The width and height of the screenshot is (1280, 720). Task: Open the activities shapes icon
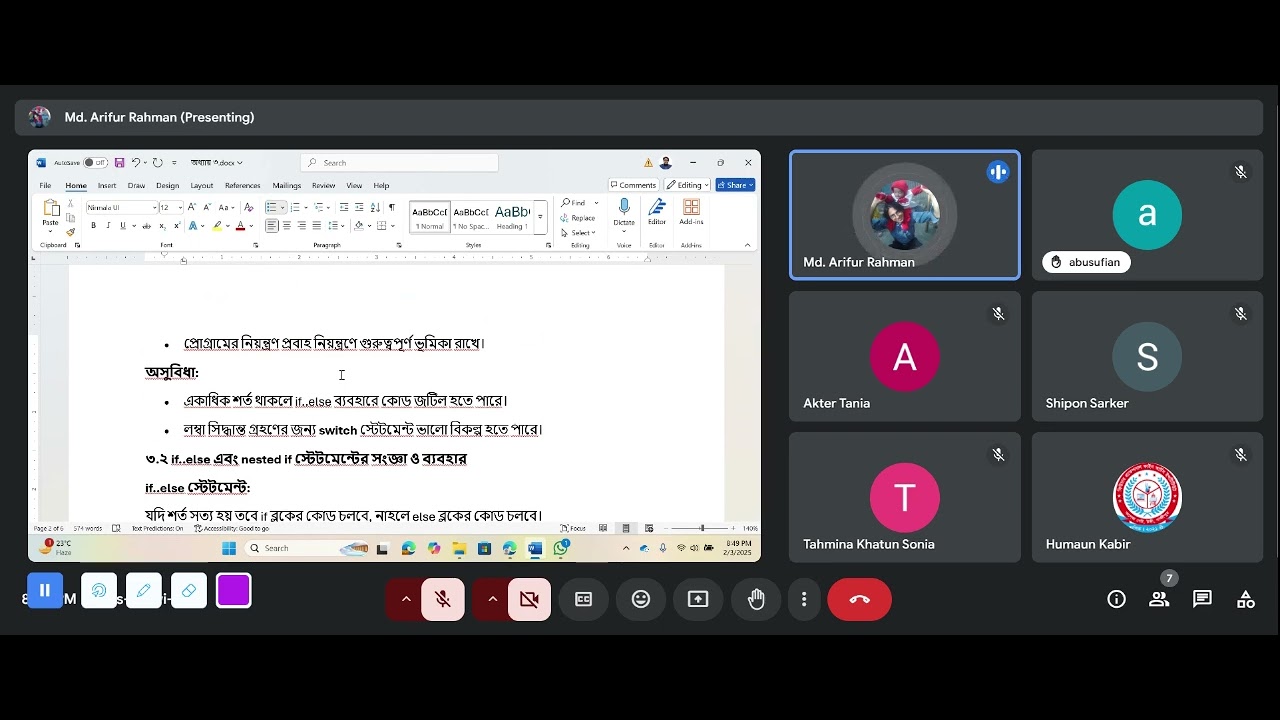[x=1245, y=599]
